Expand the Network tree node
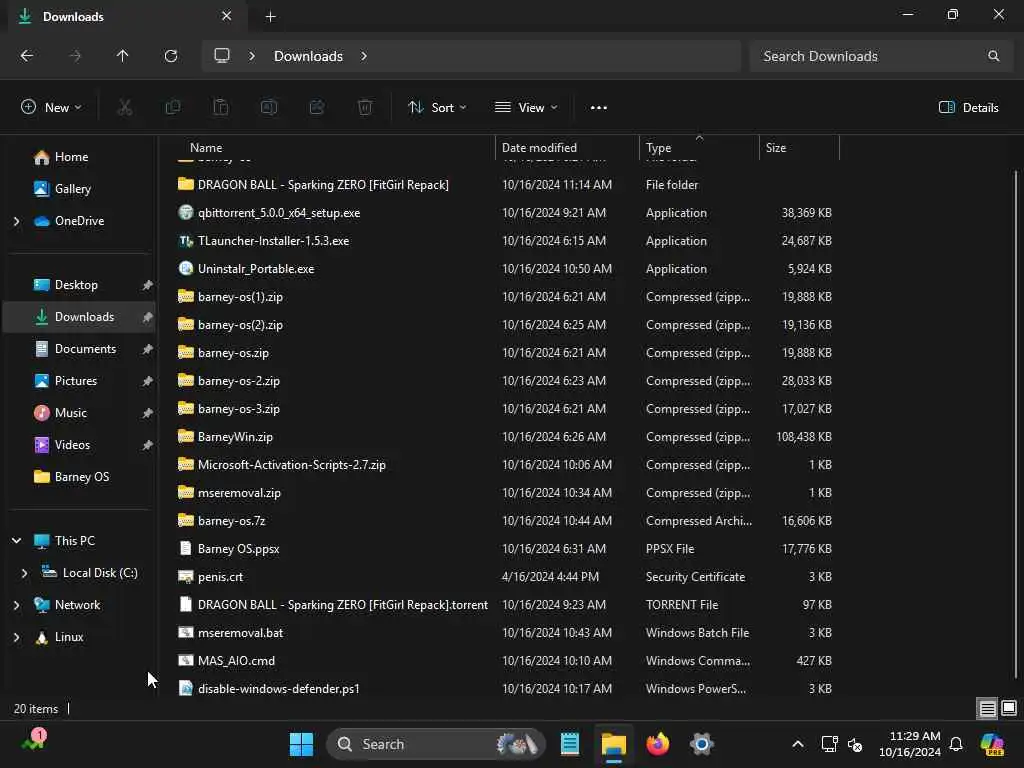1024x768 pixels. click(x=16, y=605)
